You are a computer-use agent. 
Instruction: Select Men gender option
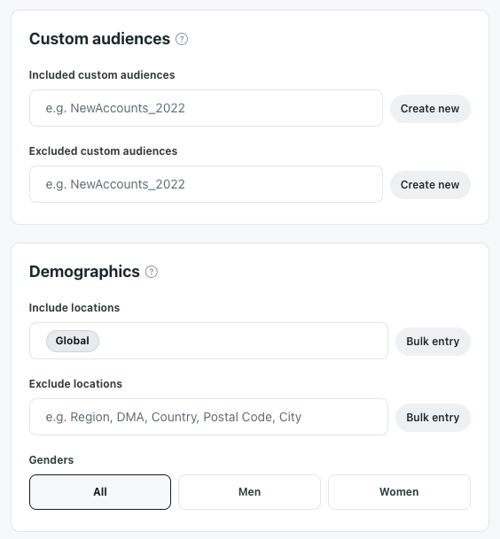249,492
